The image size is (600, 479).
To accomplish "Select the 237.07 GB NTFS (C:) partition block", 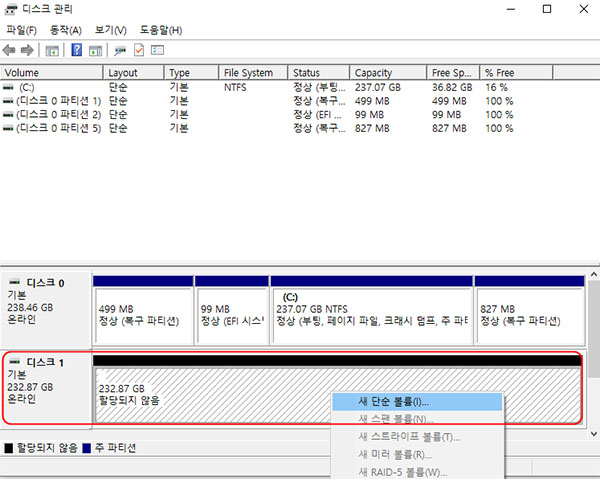I will point(370,310).
